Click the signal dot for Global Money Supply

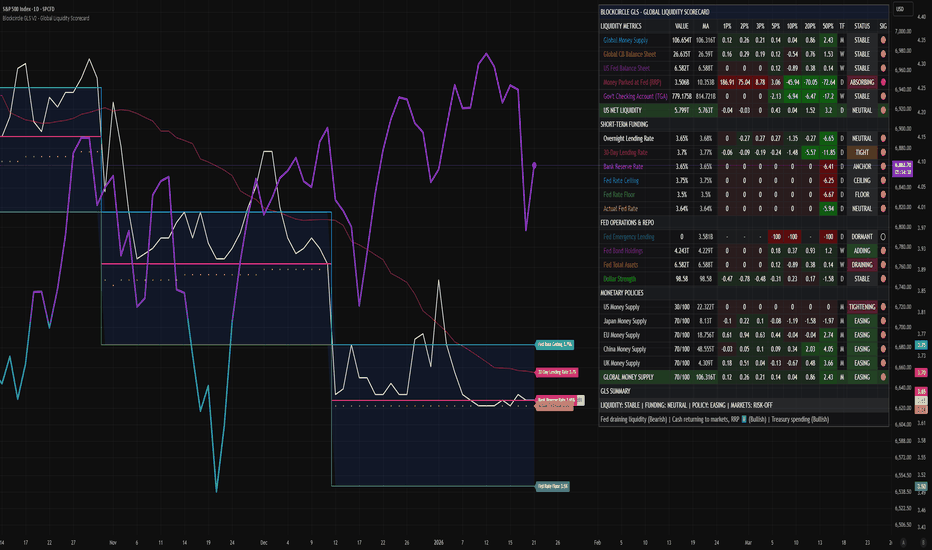[883, 39]
